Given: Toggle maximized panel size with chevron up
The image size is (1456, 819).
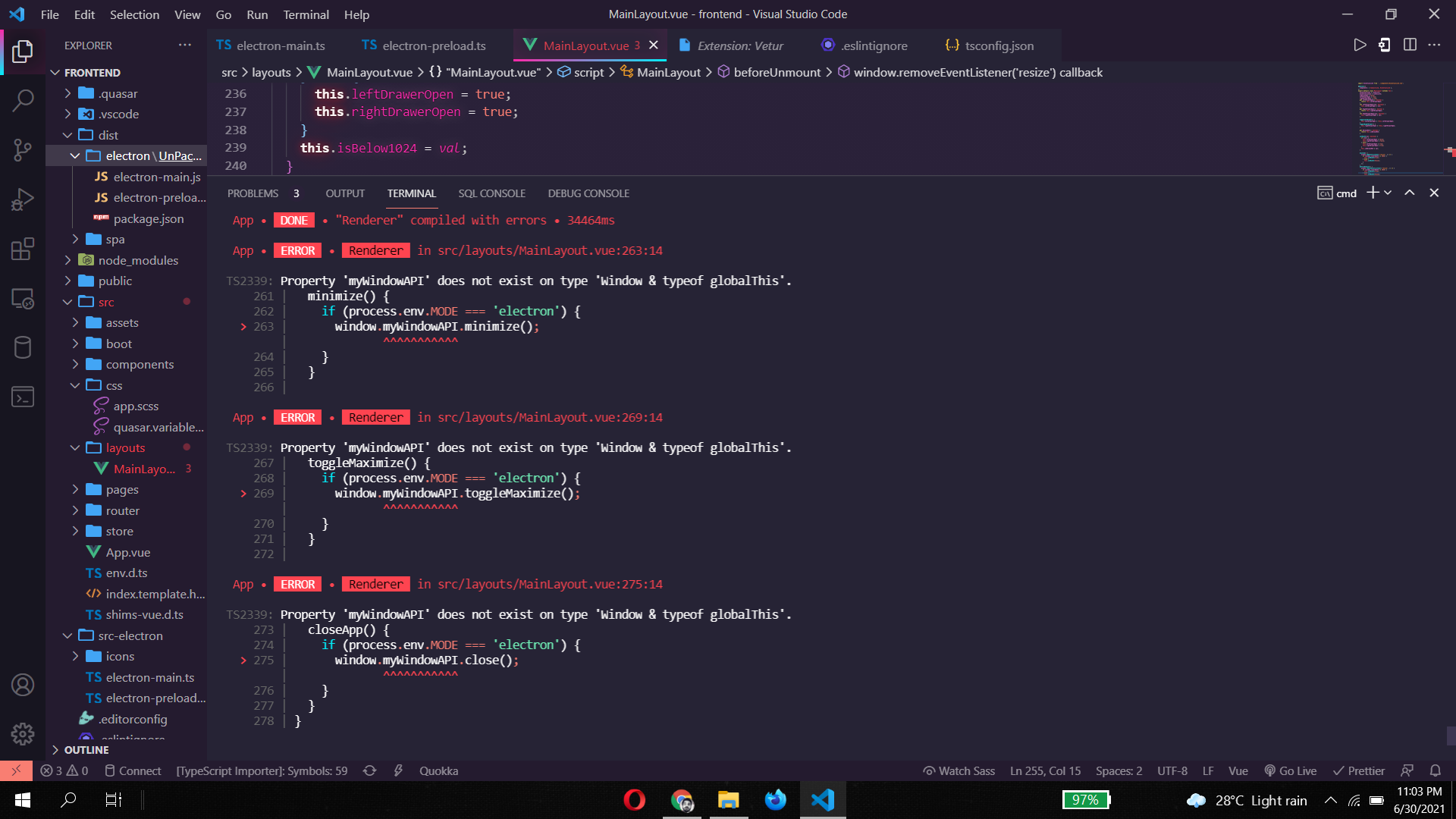Looking at the screenshot, I should 1409,193.
